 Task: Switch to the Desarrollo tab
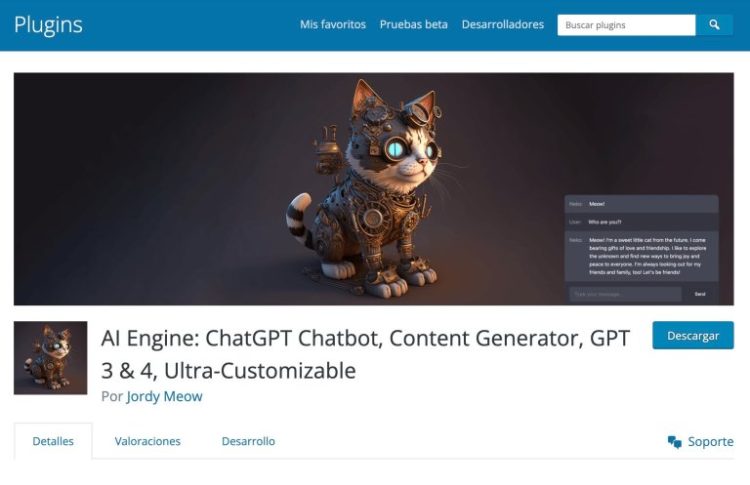pos(248,441)
